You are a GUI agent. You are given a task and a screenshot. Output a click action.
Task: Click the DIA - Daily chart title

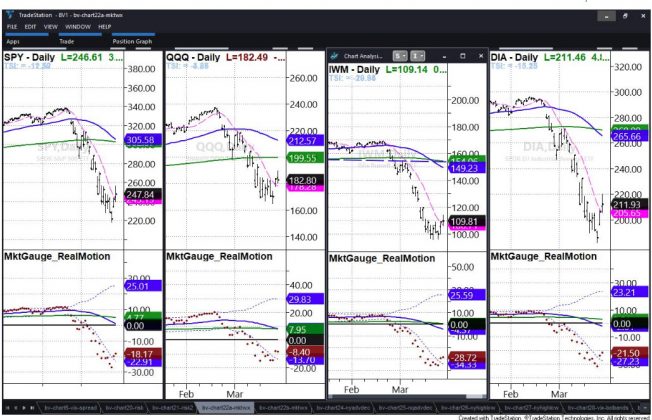pos(514,57)
